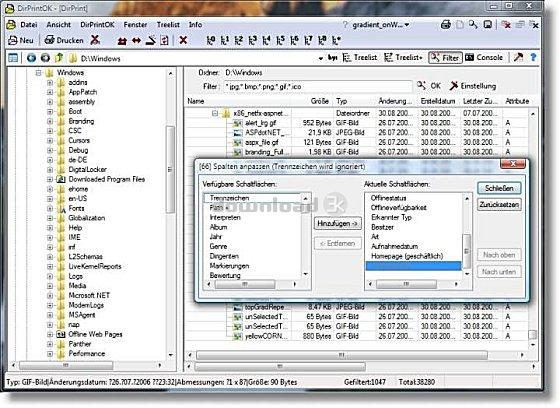Click the Hinzufügen button
Viewport: 560px width, 408px height.
click(338, 224)
